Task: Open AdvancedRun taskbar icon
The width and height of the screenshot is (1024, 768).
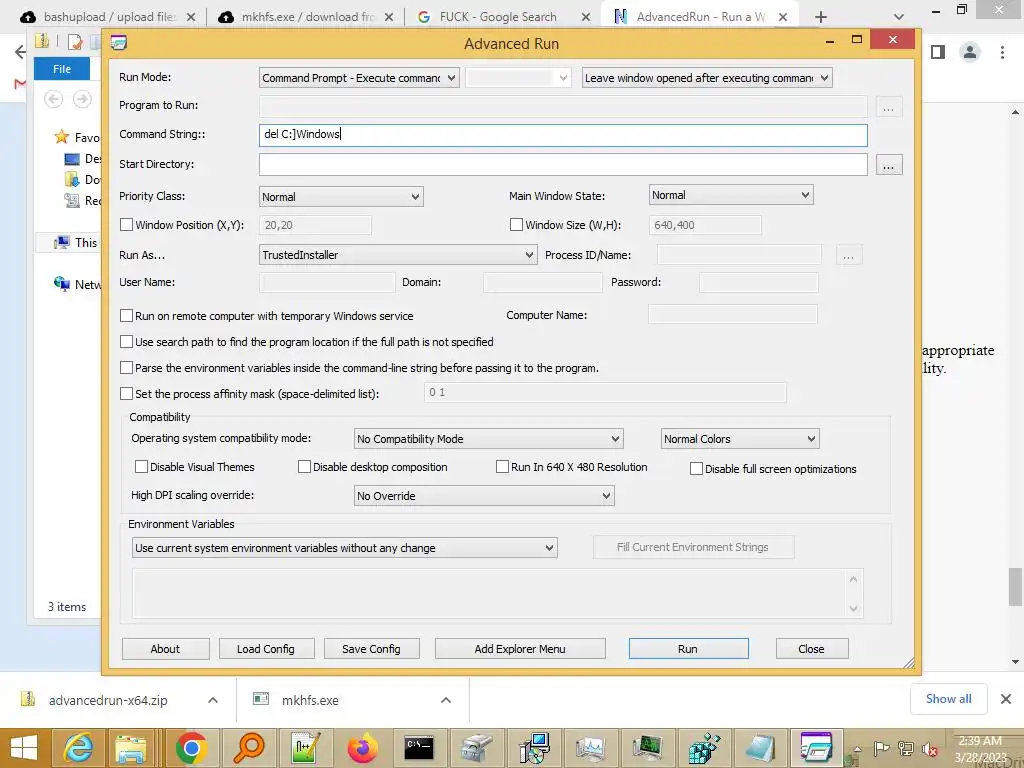Action: pyautogui.click(x=816, y=747)
